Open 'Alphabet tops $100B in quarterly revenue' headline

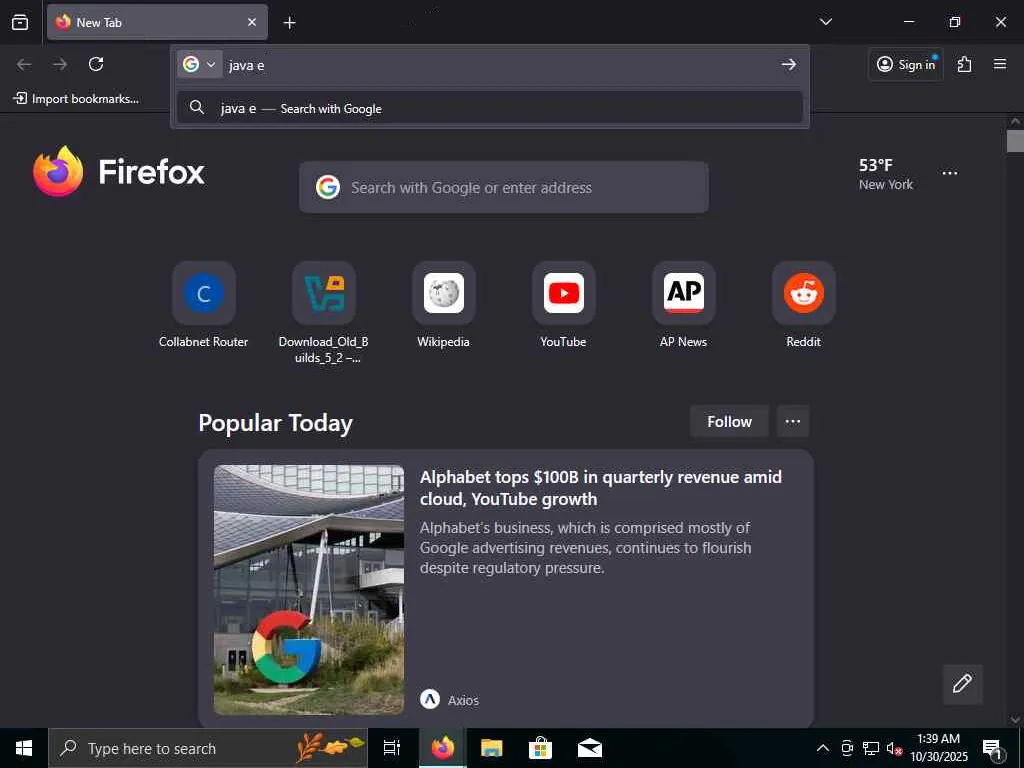coord(601,488)
